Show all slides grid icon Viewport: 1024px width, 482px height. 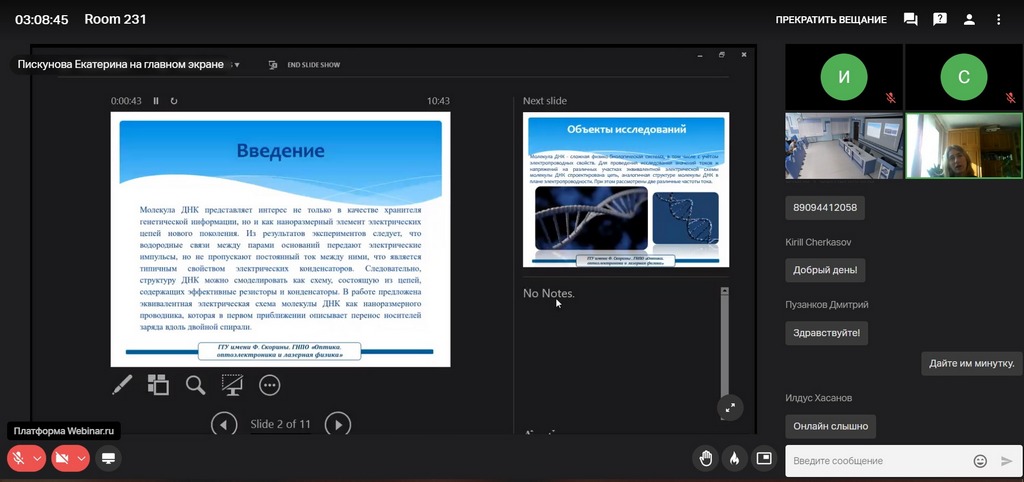tap(158, 385)
